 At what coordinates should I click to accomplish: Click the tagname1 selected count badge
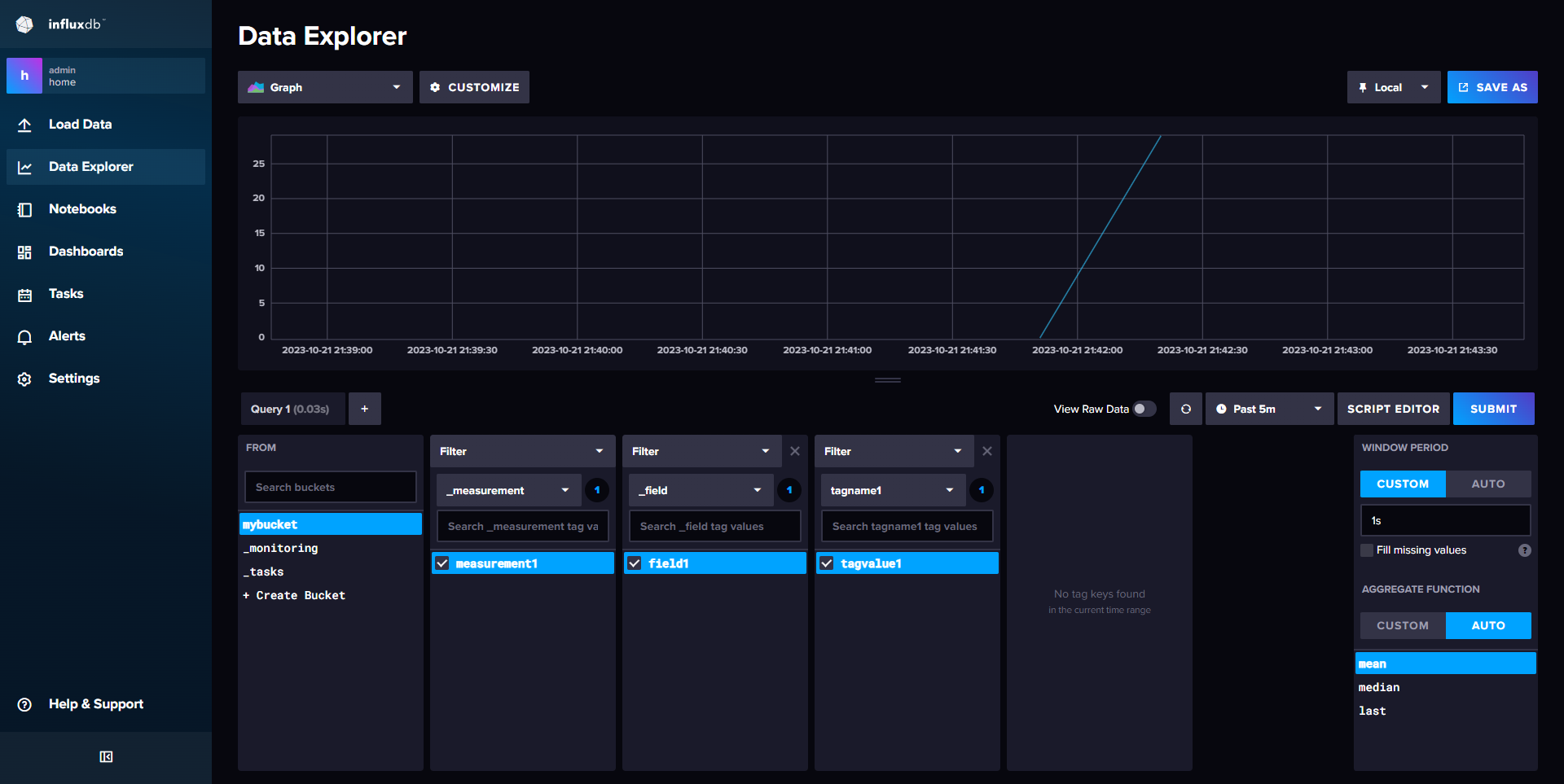982,490
